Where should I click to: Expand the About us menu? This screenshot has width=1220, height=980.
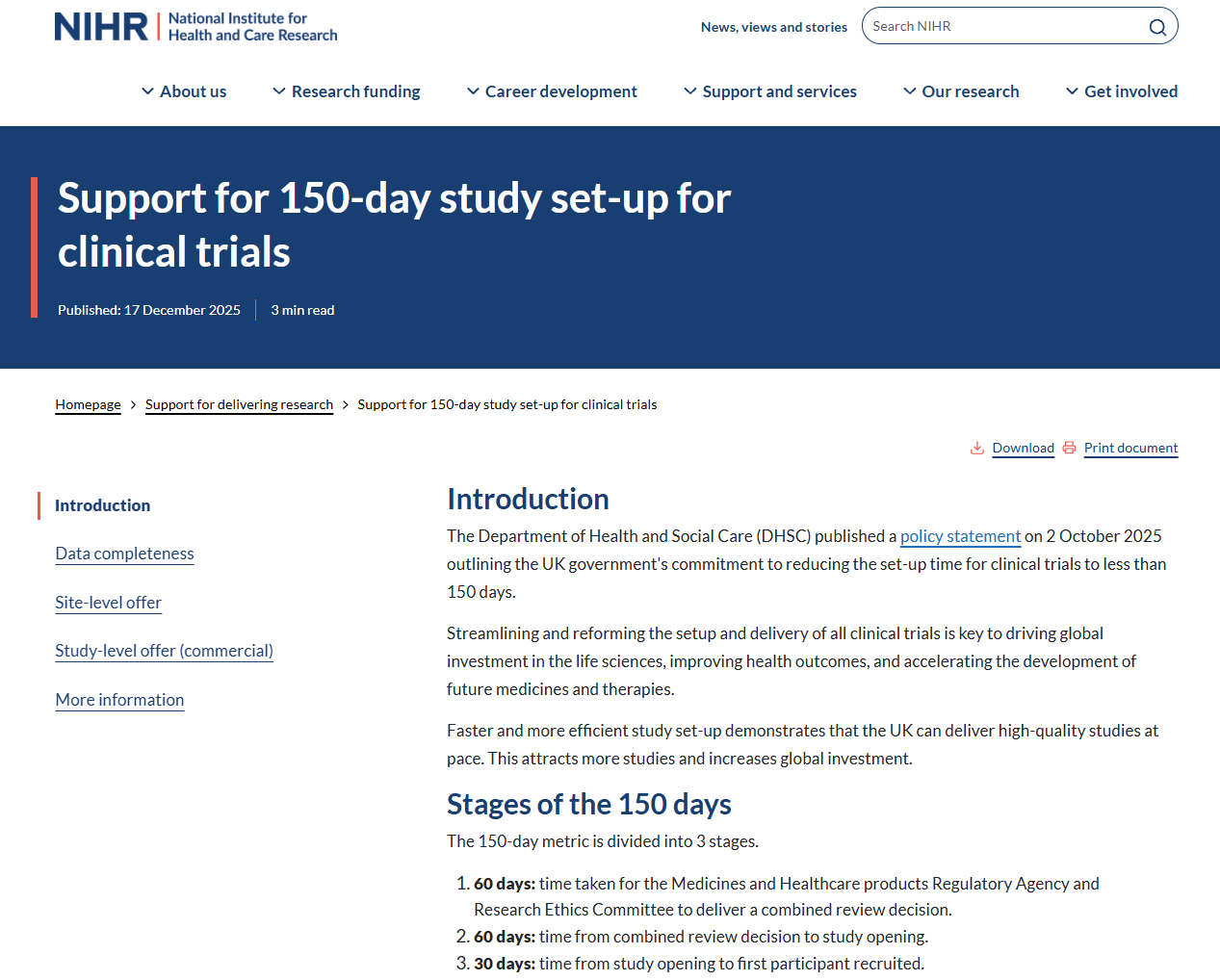point(184,91)
